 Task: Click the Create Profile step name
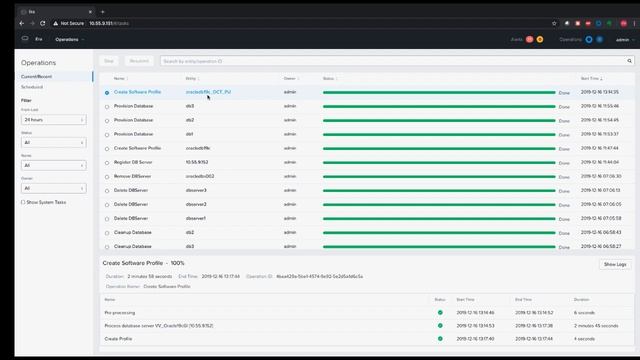(x=118, y=339)
